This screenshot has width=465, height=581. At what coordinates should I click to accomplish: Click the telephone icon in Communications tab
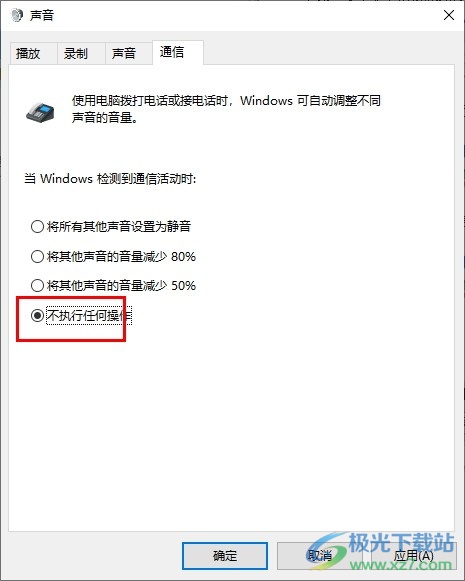40,112
